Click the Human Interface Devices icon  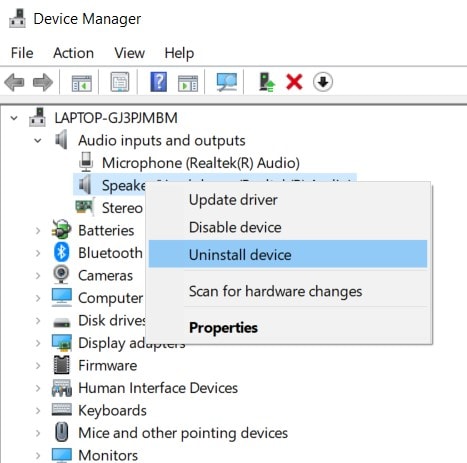[62, 388]
